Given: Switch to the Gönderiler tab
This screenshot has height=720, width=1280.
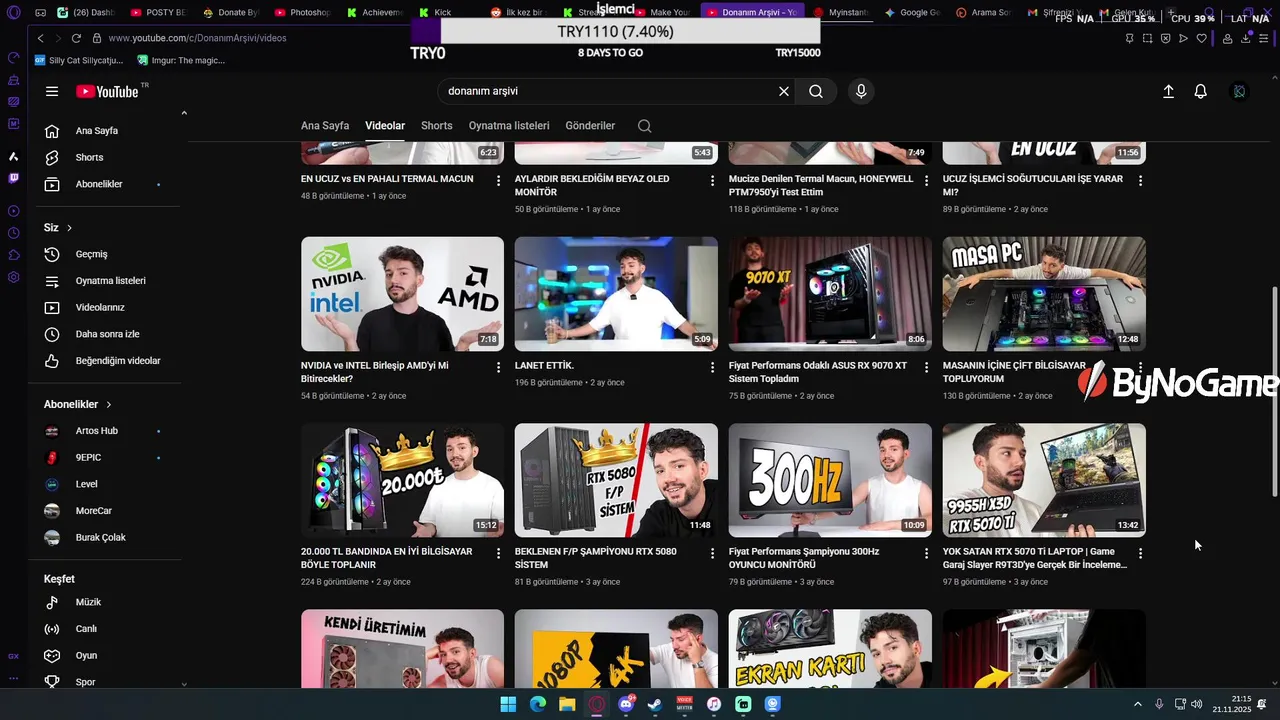Looking at the screenshot, I should 590,126.
